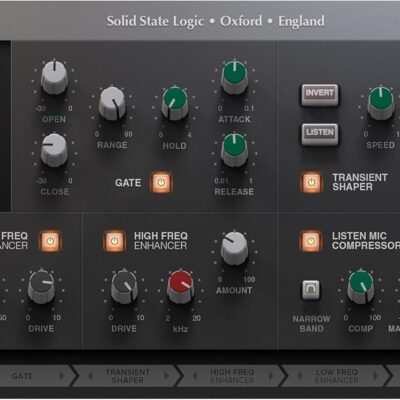Toggle the GATE power button
Image resolution: width=400 pixels, height=400 pixels.
(161, 182)
